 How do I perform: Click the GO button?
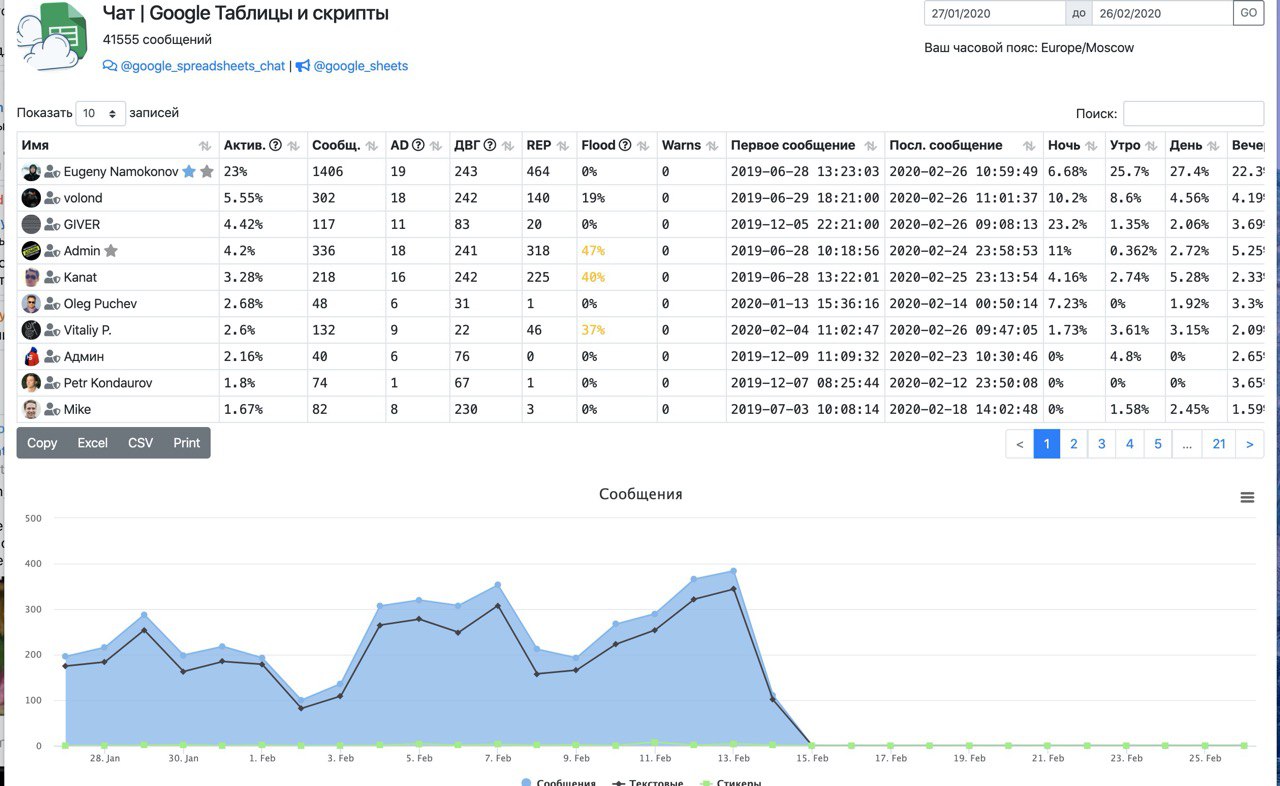click(x=1248, y=13)
